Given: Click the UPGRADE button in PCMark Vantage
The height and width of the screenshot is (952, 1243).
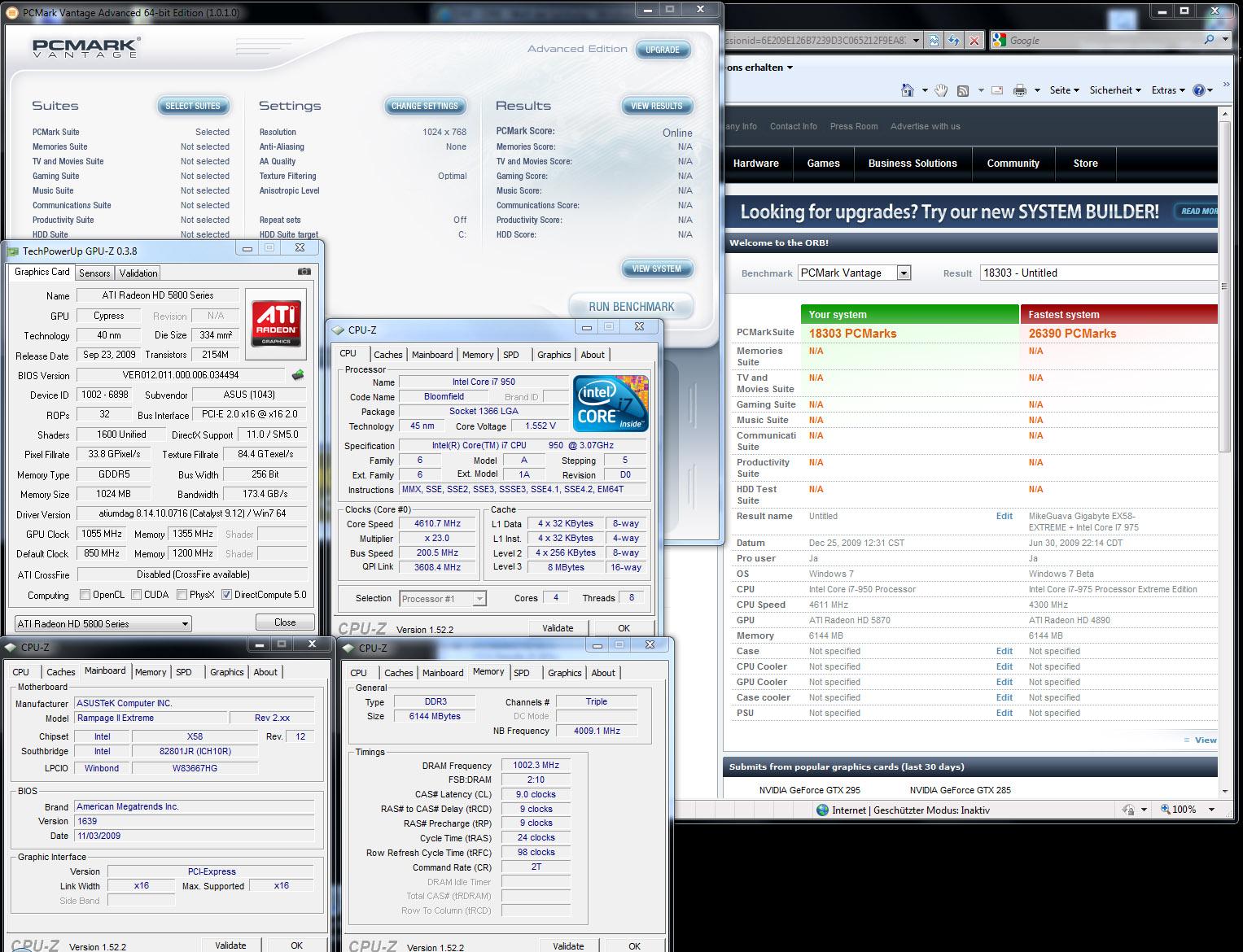Looking at the screenshot, I should 663,50.
